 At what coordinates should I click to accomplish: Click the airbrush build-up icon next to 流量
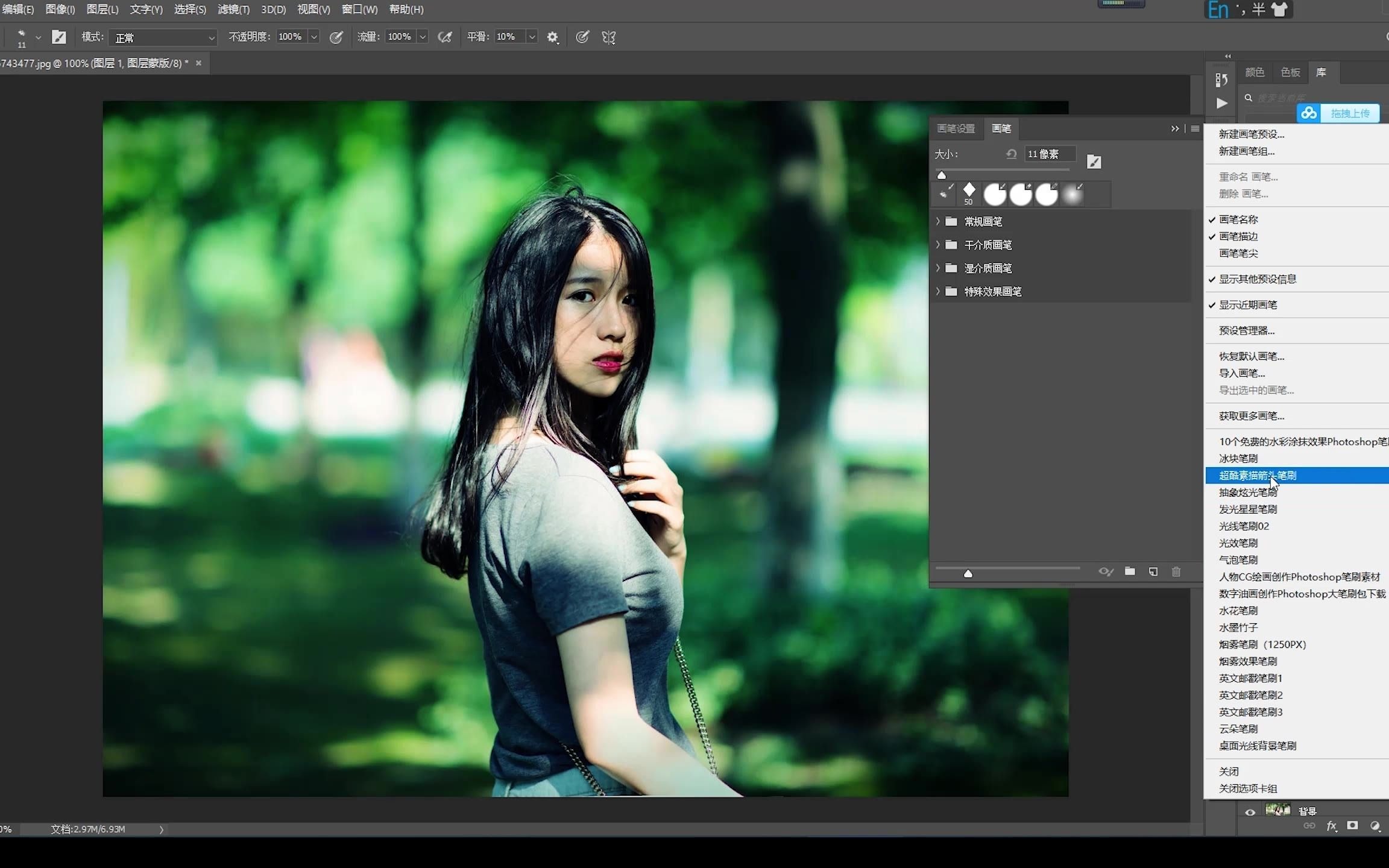pyautogui.click(x=445, y=37)
